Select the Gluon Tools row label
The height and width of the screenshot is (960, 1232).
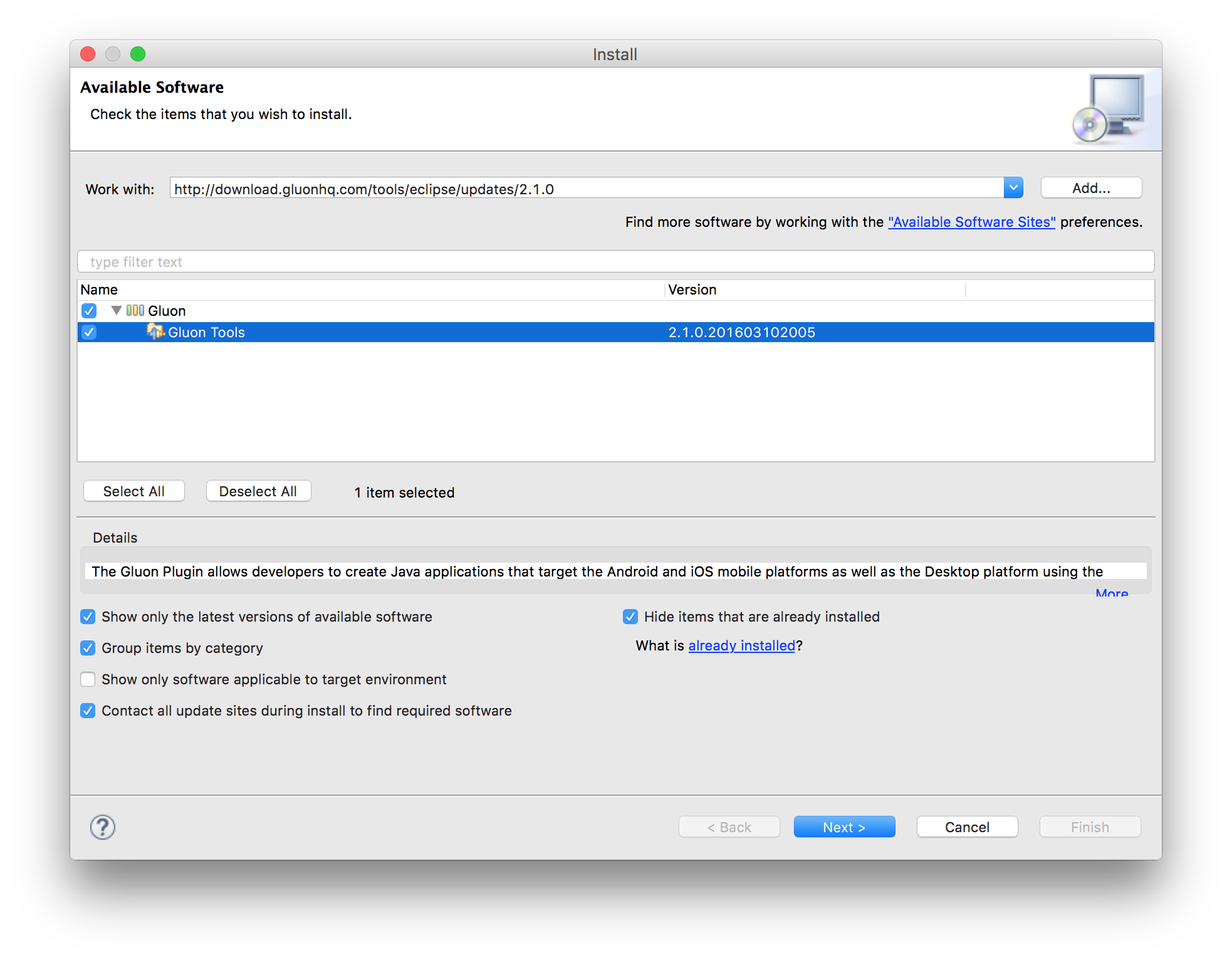(206, 332)
